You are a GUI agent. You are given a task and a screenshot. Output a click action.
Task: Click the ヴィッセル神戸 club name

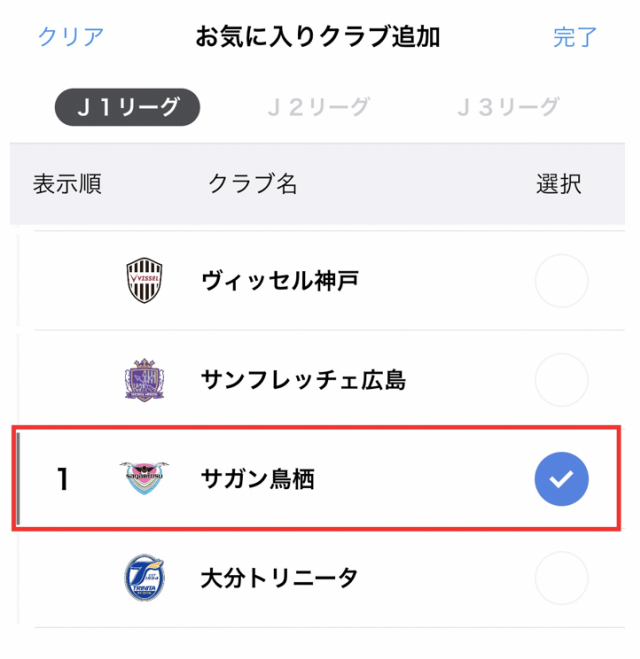point(280,281)
